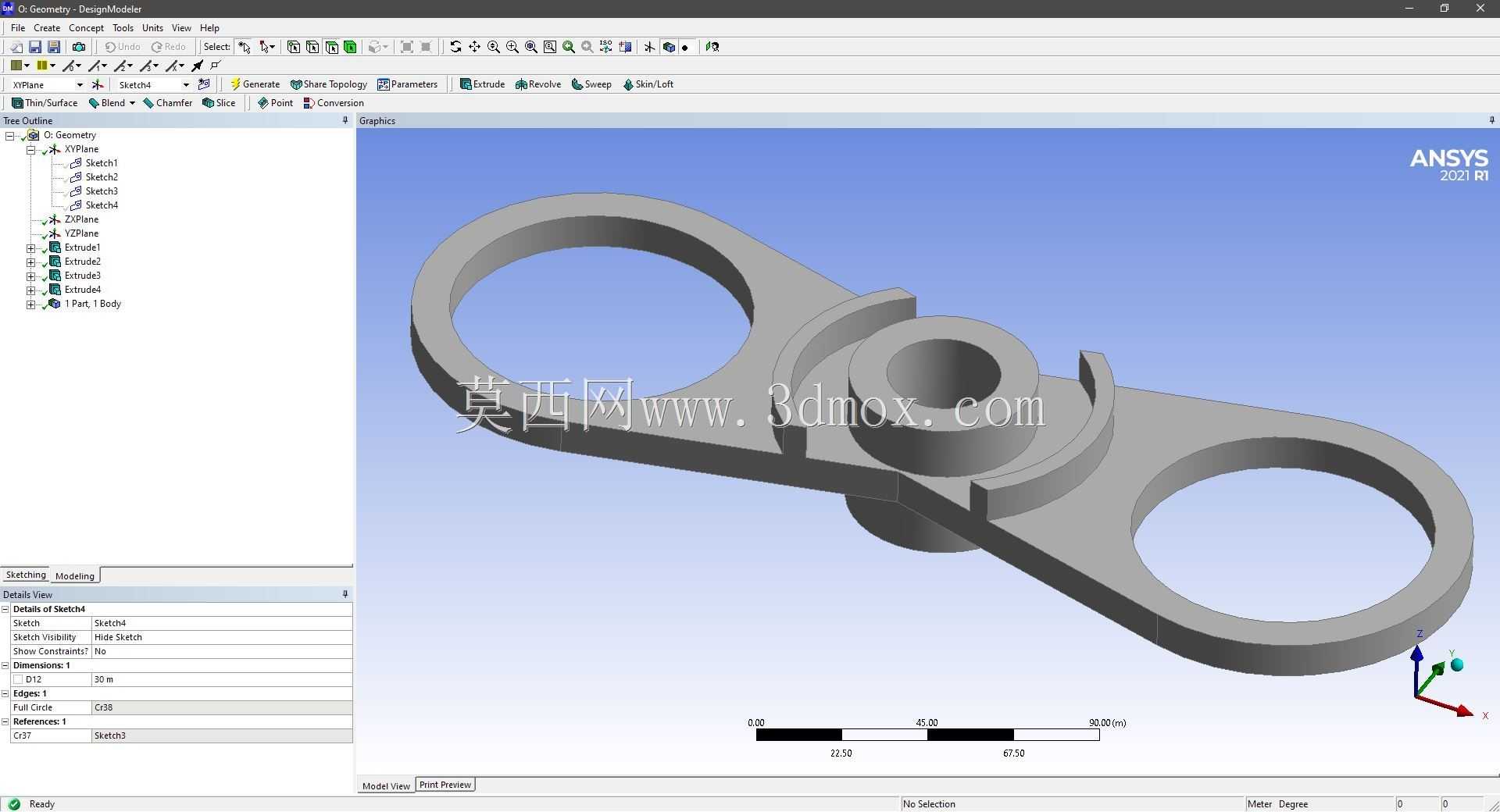Click the New file icon in toolbar
The image size is (1500, 812).
[16, 47]
